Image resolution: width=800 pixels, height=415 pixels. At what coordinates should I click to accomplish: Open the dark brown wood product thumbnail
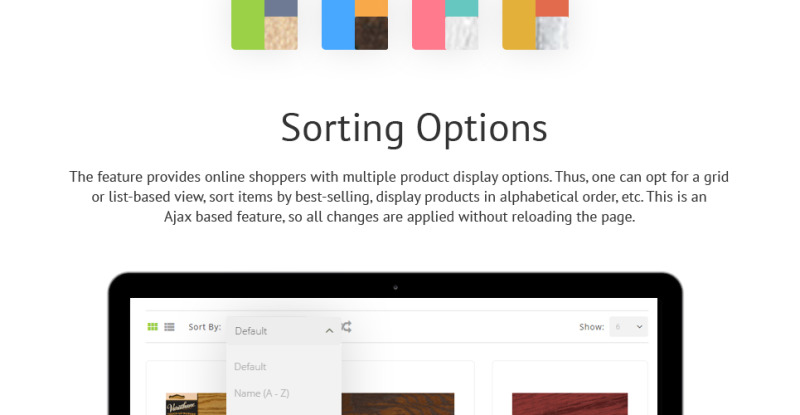tap(398, 404)
